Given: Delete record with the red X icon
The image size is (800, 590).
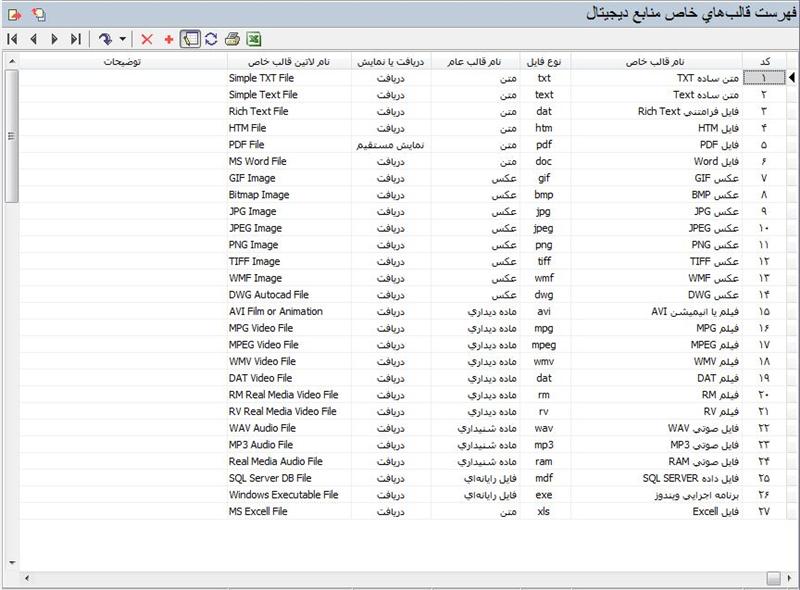Looking at the screenshot, I should click(x=147, y=39).
